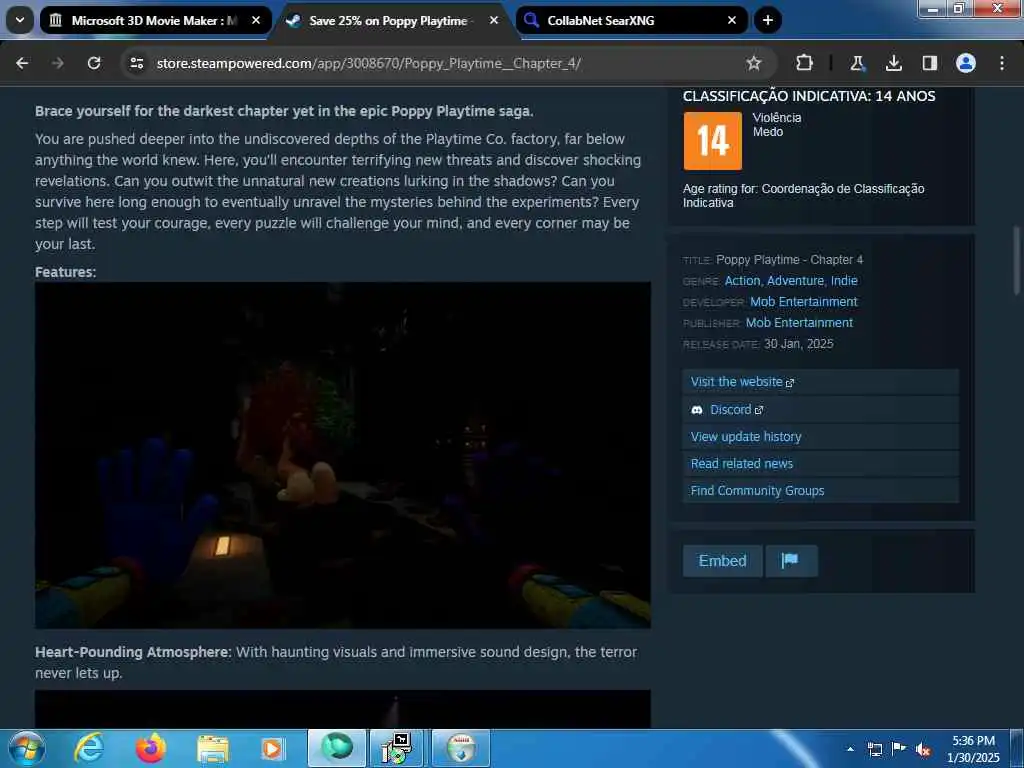Click the Show desktop strip
Viewport: 1024px width, 768px height.
coord(1017,748)
